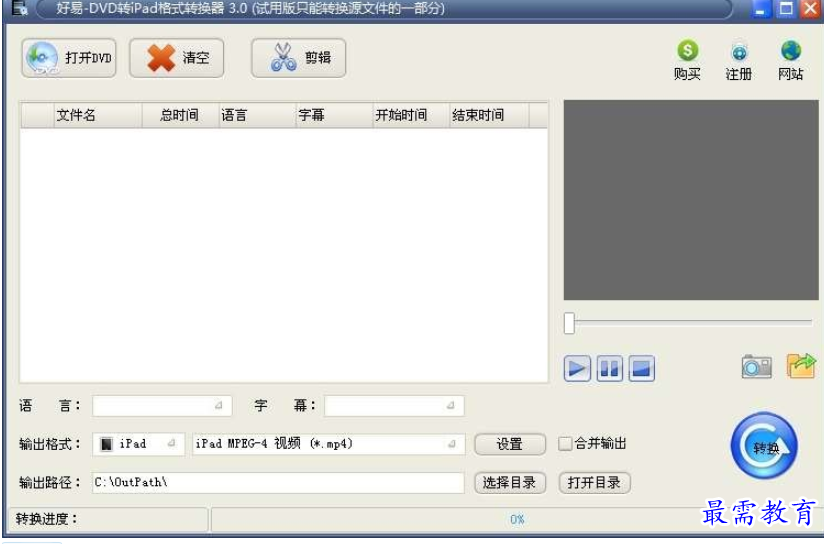Clear the file list with 清空
Viewport: 824px width, 544px height.
[x=177, y=58]
